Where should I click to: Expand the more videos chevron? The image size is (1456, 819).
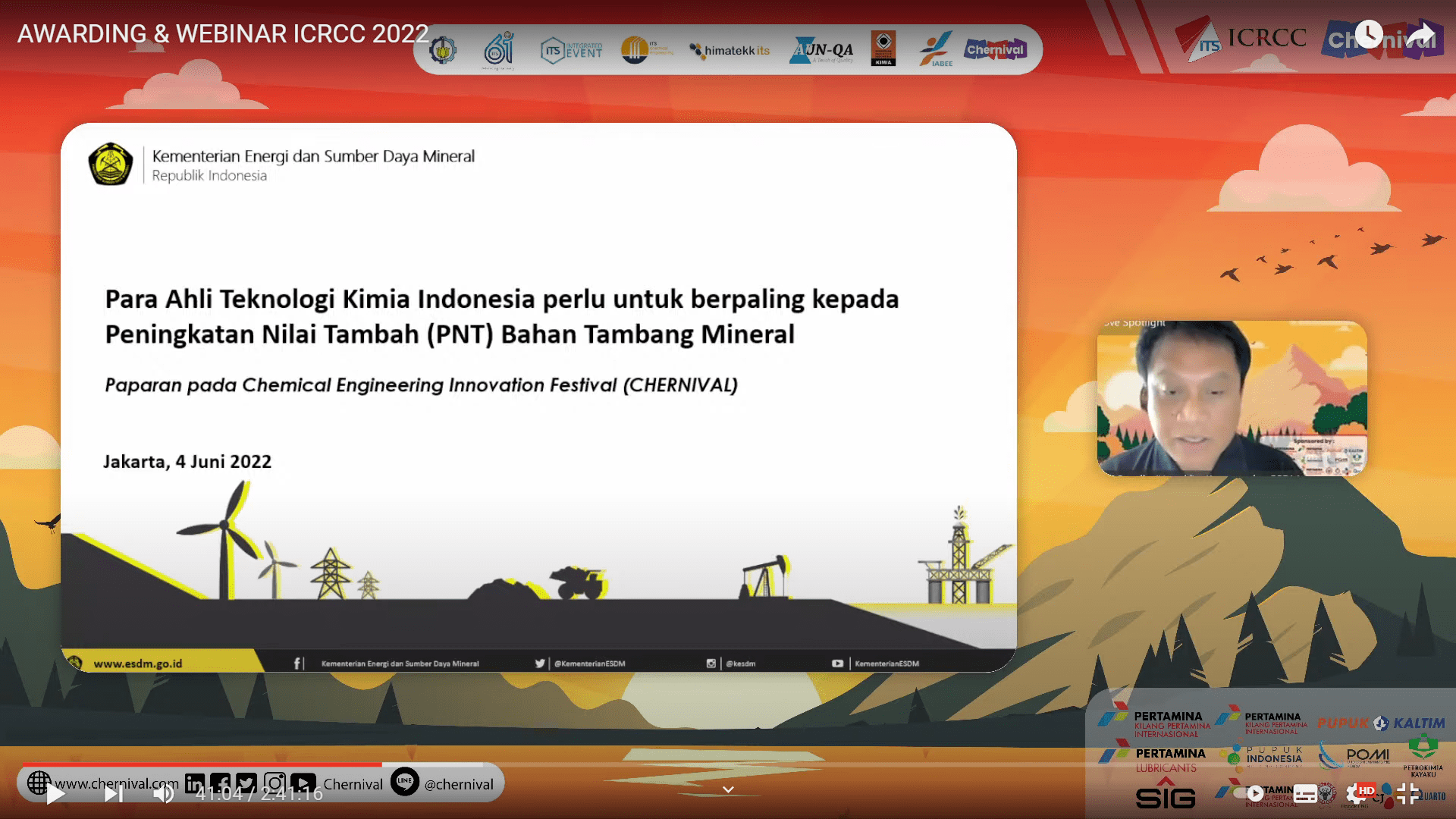click(728, 789)
